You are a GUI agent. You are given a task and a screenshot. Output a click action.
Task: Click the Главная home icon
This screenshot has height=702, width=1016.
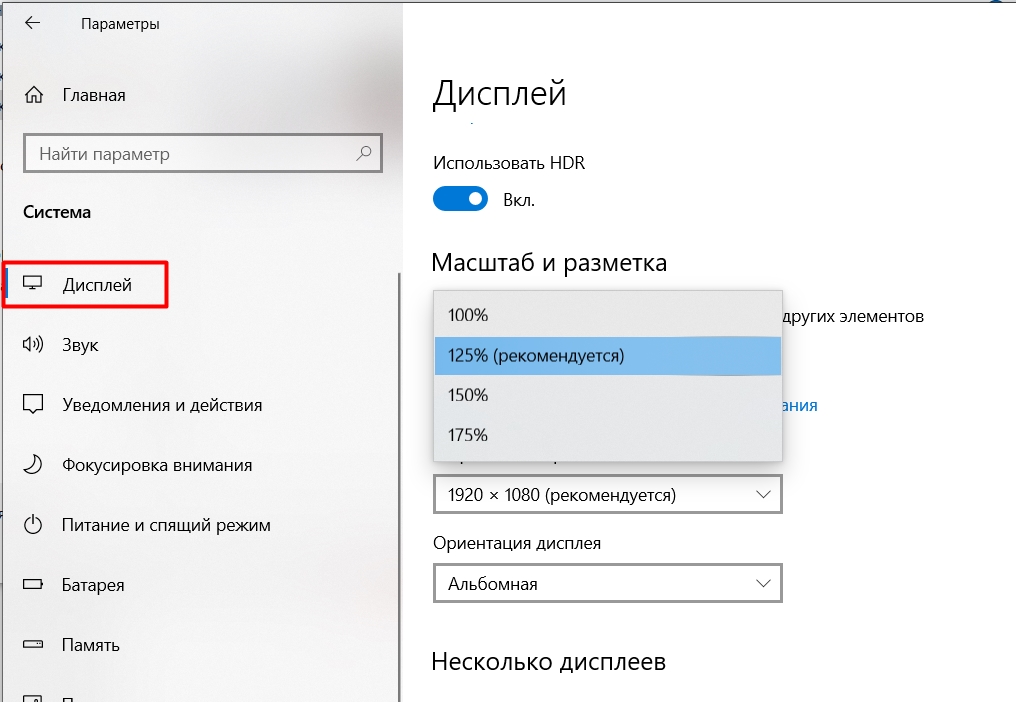click(x=34, y=95)
